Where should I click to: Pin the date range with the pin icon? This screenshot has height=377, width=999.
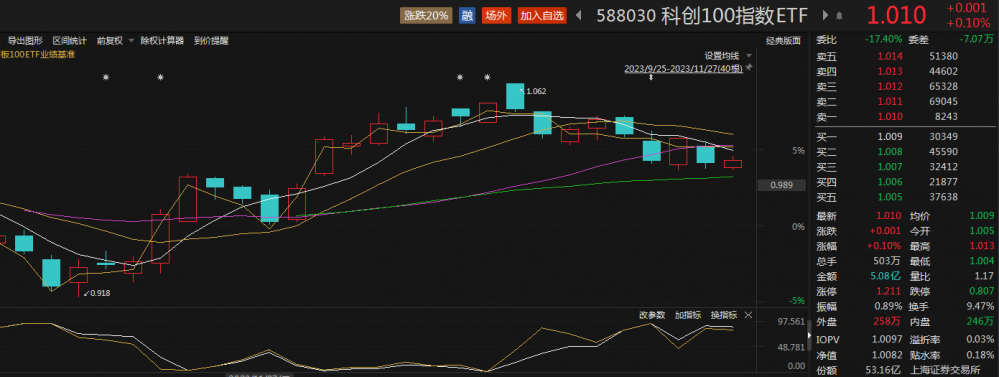click(749, 67)
